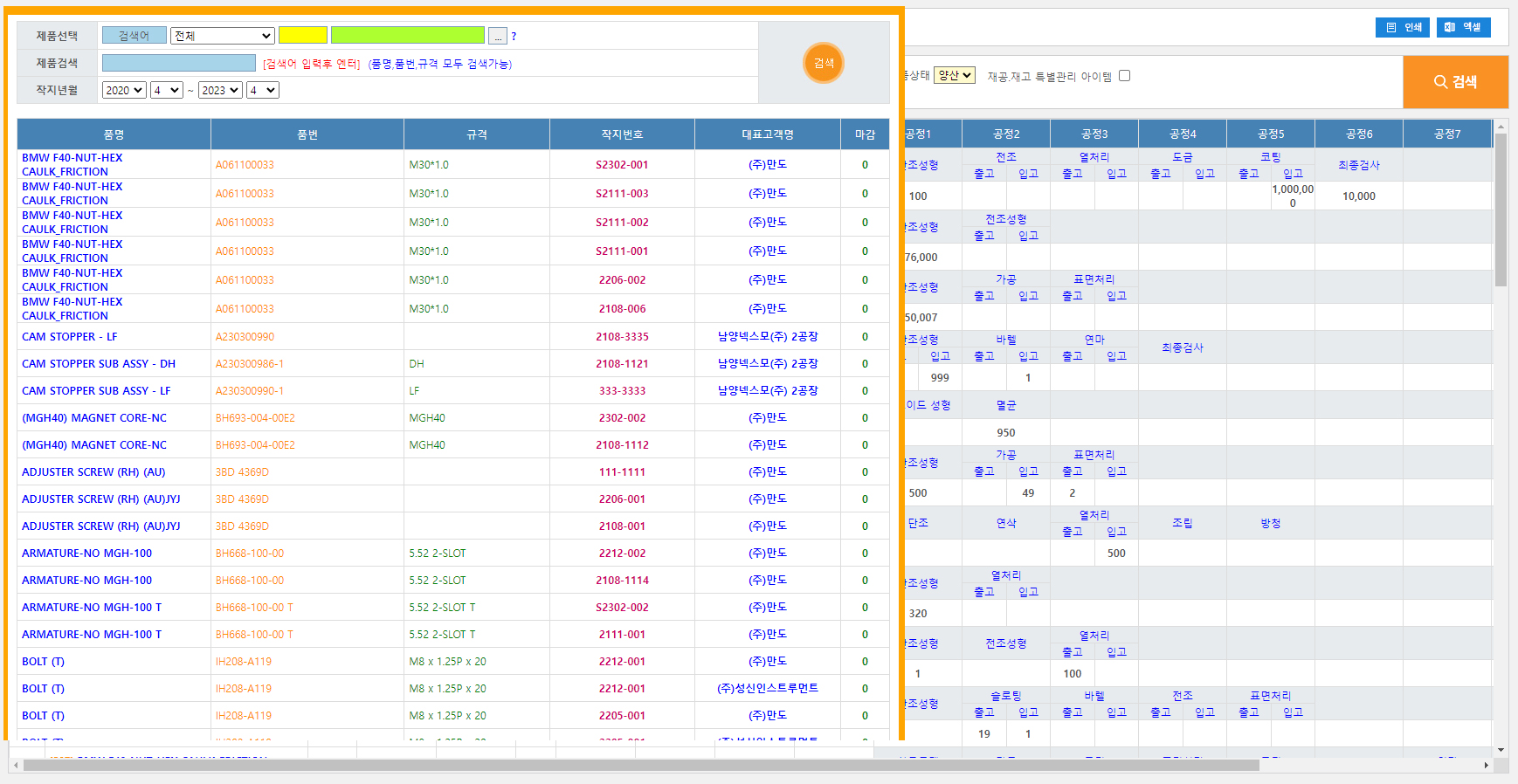Click the blue question mark help icon

[514, 37]
